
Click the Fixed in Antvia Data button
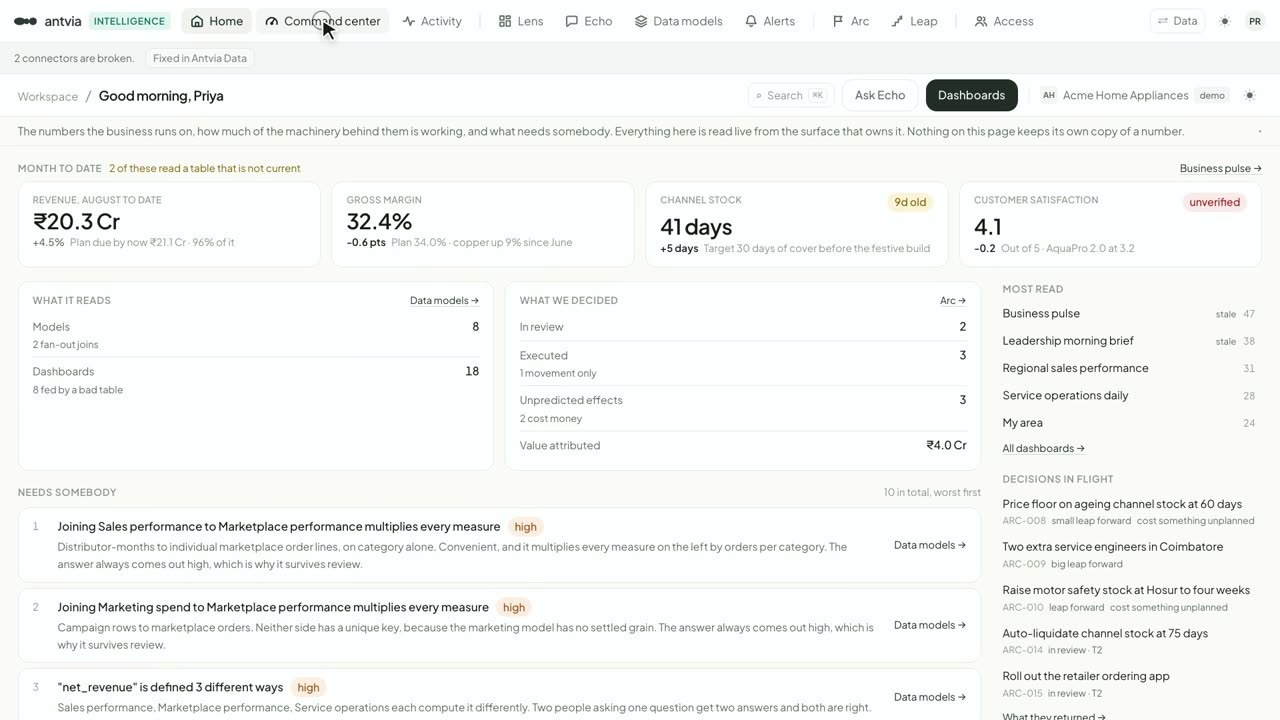tap(200, 58)
